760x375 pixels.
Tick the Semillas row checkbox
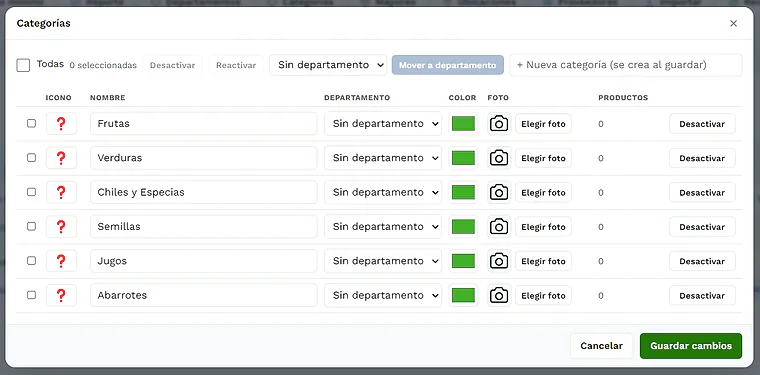(x=32, y=227)
